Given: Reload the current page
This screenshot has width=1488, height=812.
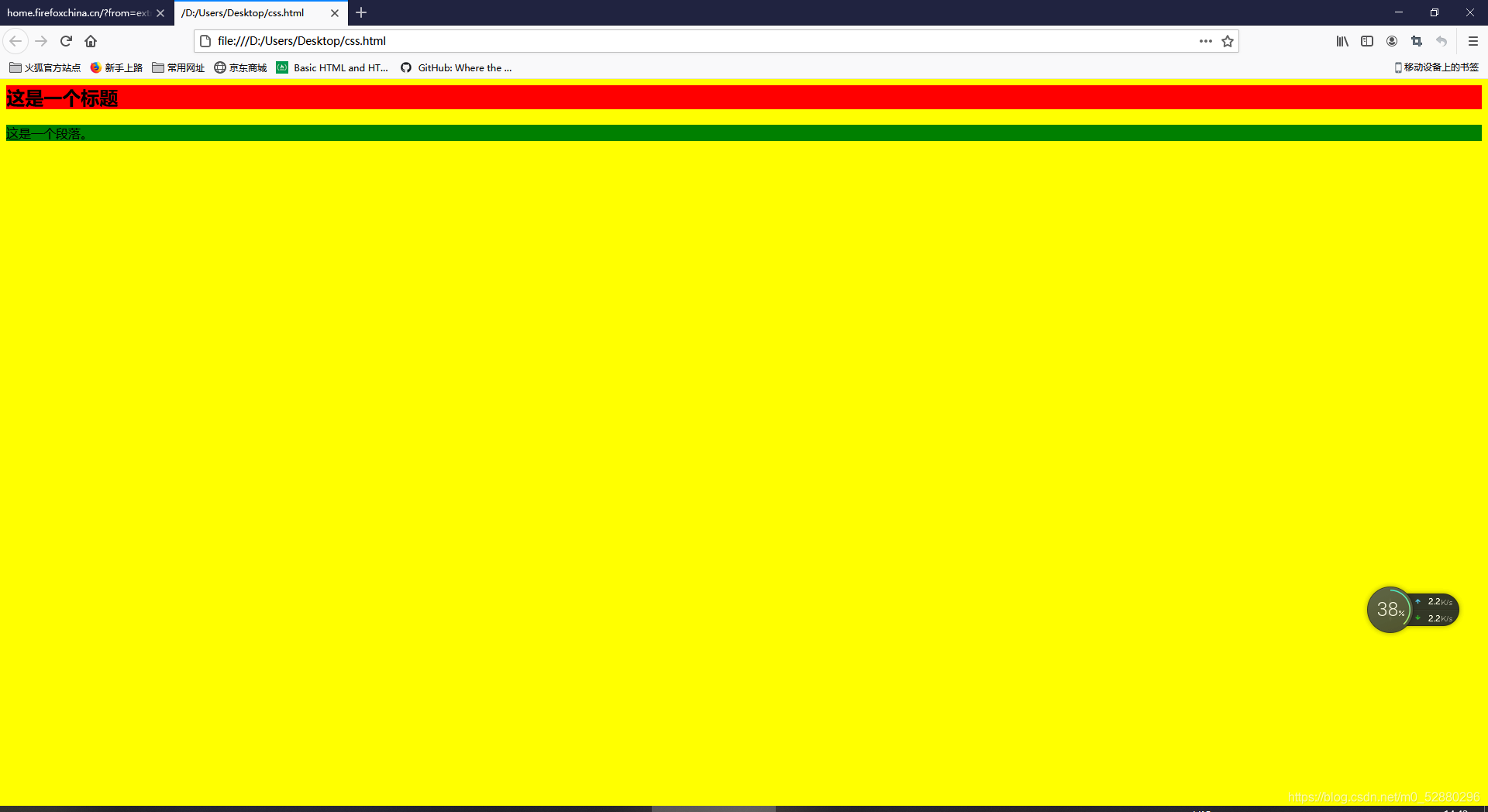Looking at the screenshot, I should [67, 41].
